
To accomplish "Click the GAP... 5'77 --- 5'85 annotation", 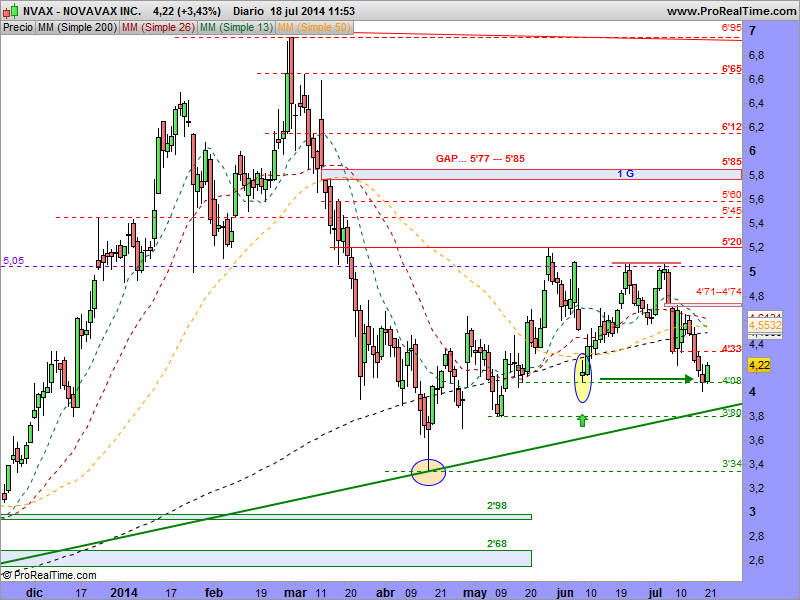I will point(480,159).
